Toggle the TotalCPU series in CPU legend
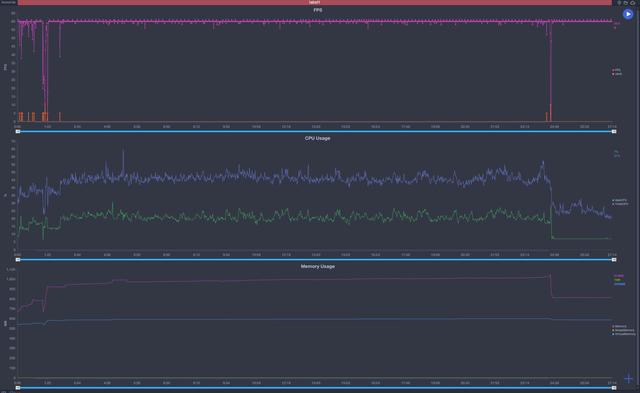Viewport: 640px width, 393px height. (x=620, y=204)
